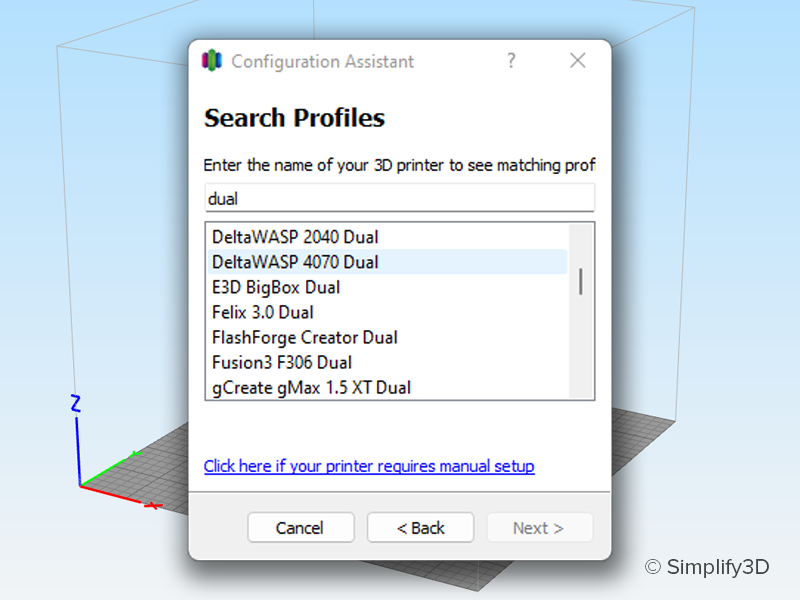
Task: Open the help question mark button
Action: pyautogui.click(x=511, y=61)
